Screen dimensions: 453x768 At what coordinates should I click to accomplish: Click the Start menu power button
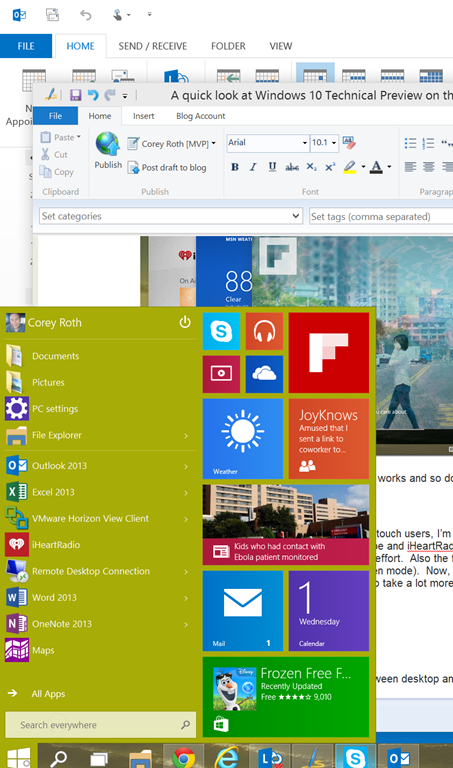pos(185,322)
